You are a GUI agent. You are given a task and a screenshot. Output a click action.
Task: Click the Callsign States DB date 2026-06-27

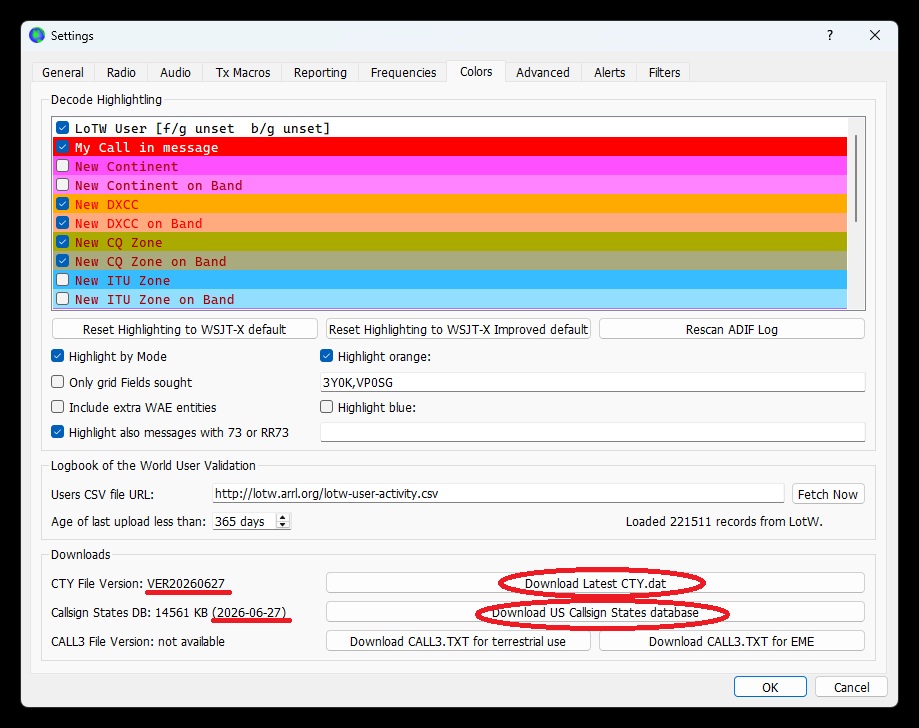pyautogui.click(x=249, y=613)
